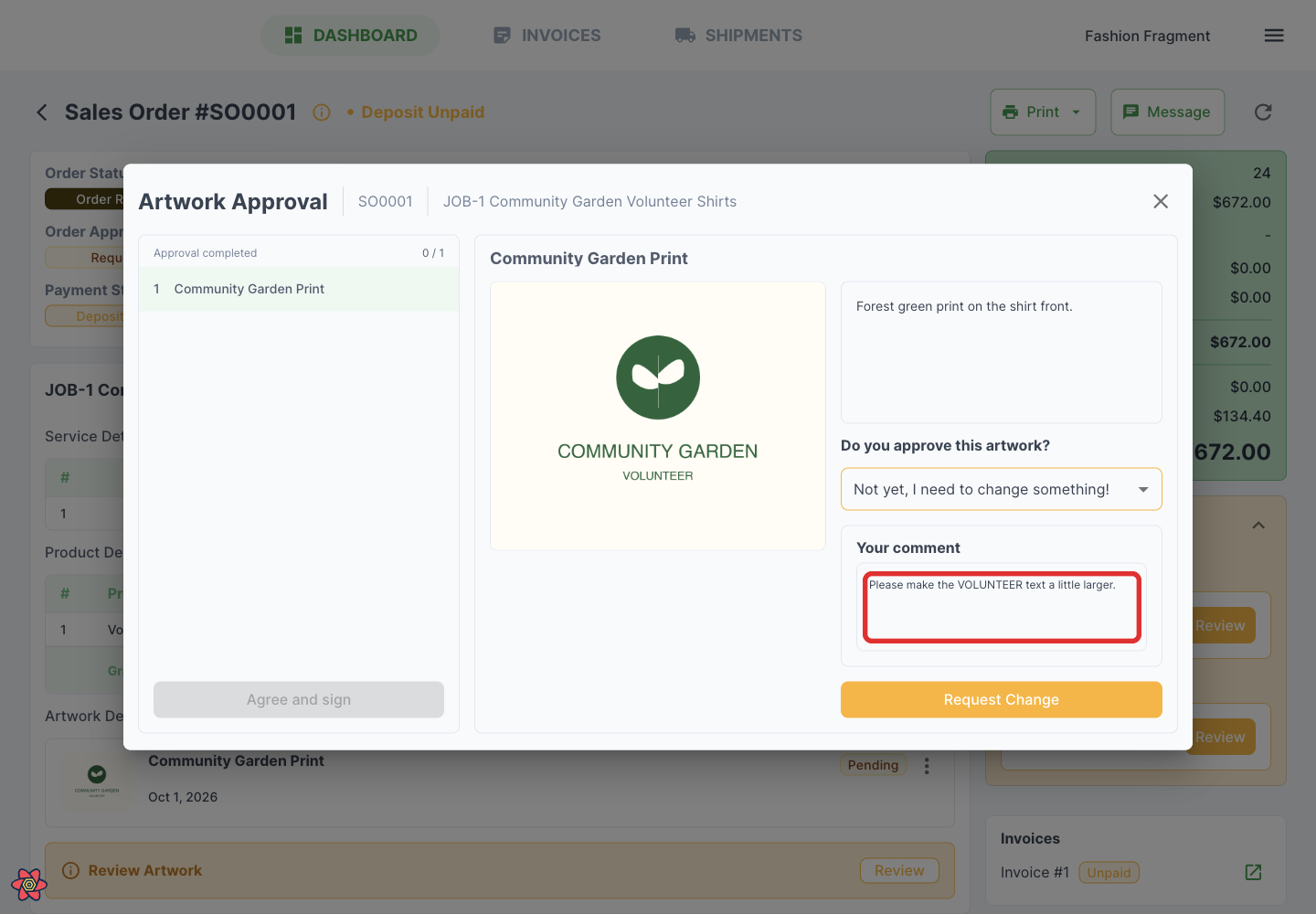The height and width of the screenshot is (914, 1316).
Task: Click the 0 / 1 approval counter
Action: (433, 253)
